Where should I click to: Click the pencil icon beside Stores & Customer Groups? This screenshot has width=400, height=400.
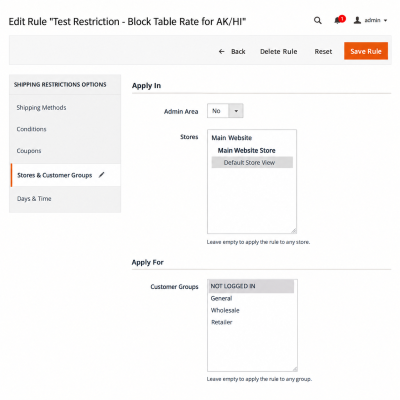coord(102,174)
